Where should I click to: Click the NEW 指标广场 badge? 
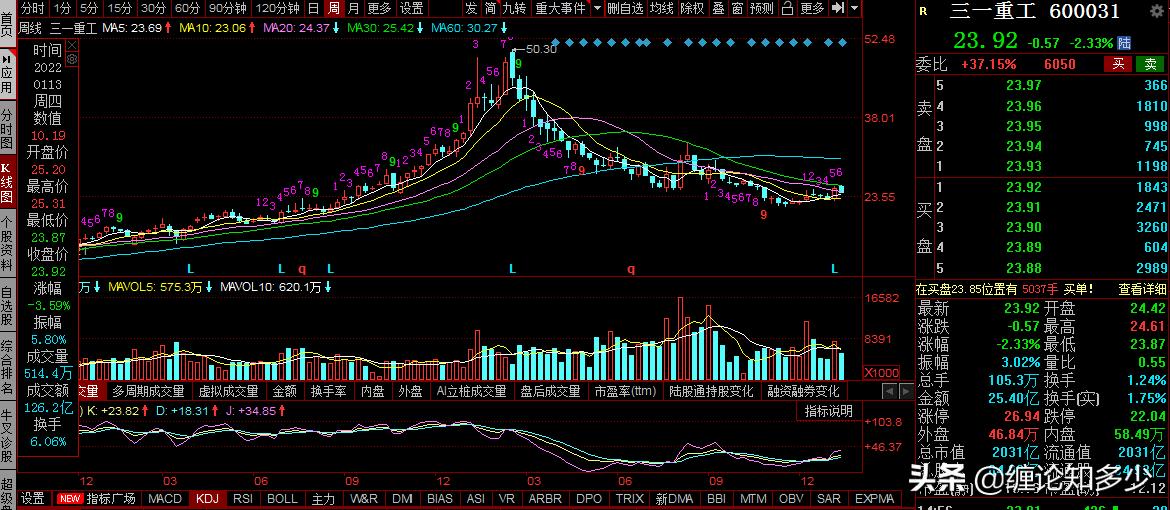(70, 498)
